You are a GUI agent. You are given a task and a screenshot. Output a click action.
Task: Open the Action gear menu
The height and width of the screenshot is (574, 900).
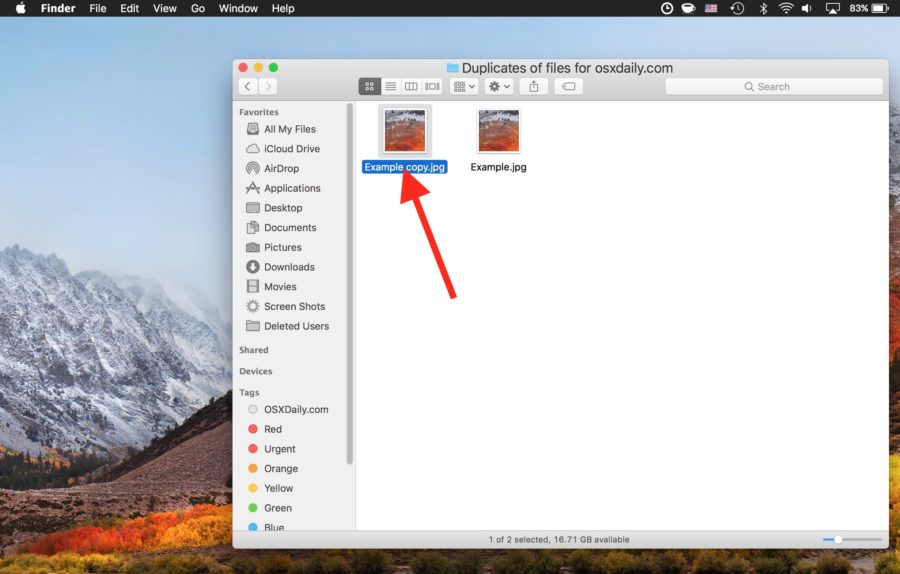[499, 87]
